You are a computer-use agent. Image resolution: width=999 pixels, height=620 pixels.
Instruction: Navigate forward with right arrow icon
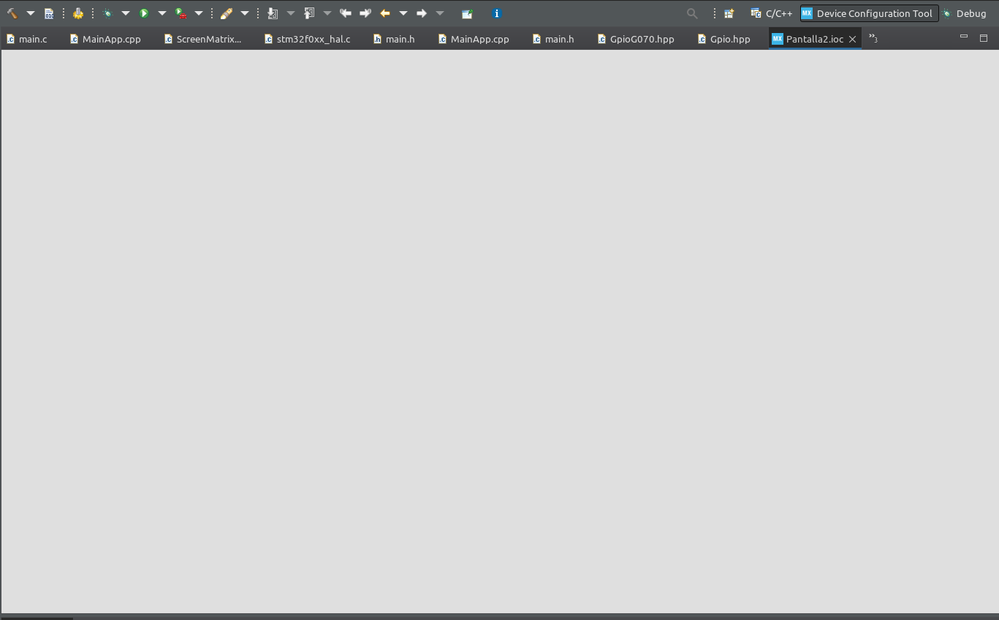click(x=421, y=13)
